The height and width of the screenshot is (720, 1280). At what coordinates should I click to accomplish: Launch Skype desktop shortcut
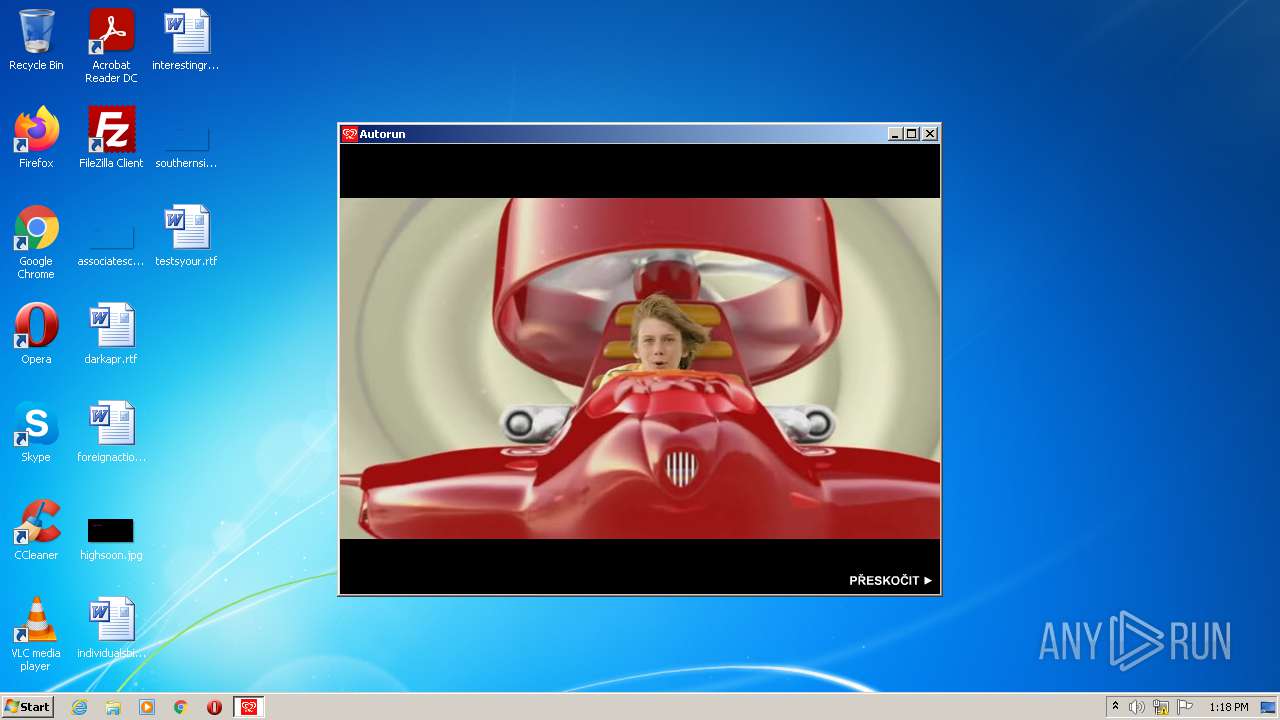pos(36,432)
